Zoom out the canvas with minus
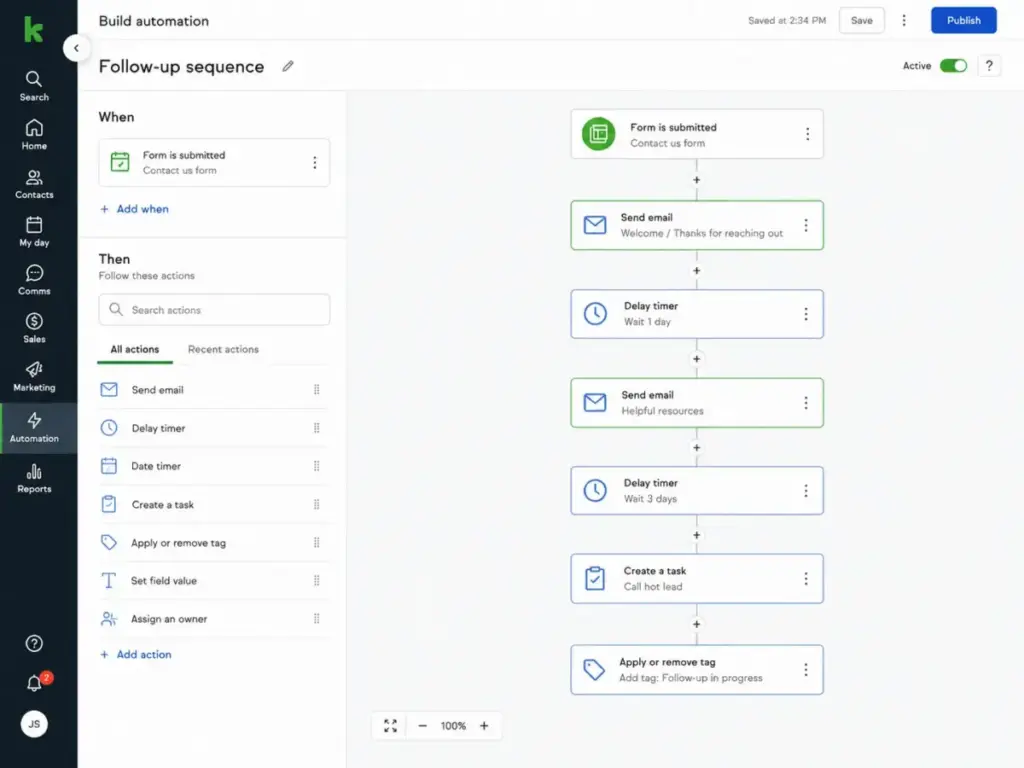The width and height of the screenshot is (1024, 768). pos(423,726)
